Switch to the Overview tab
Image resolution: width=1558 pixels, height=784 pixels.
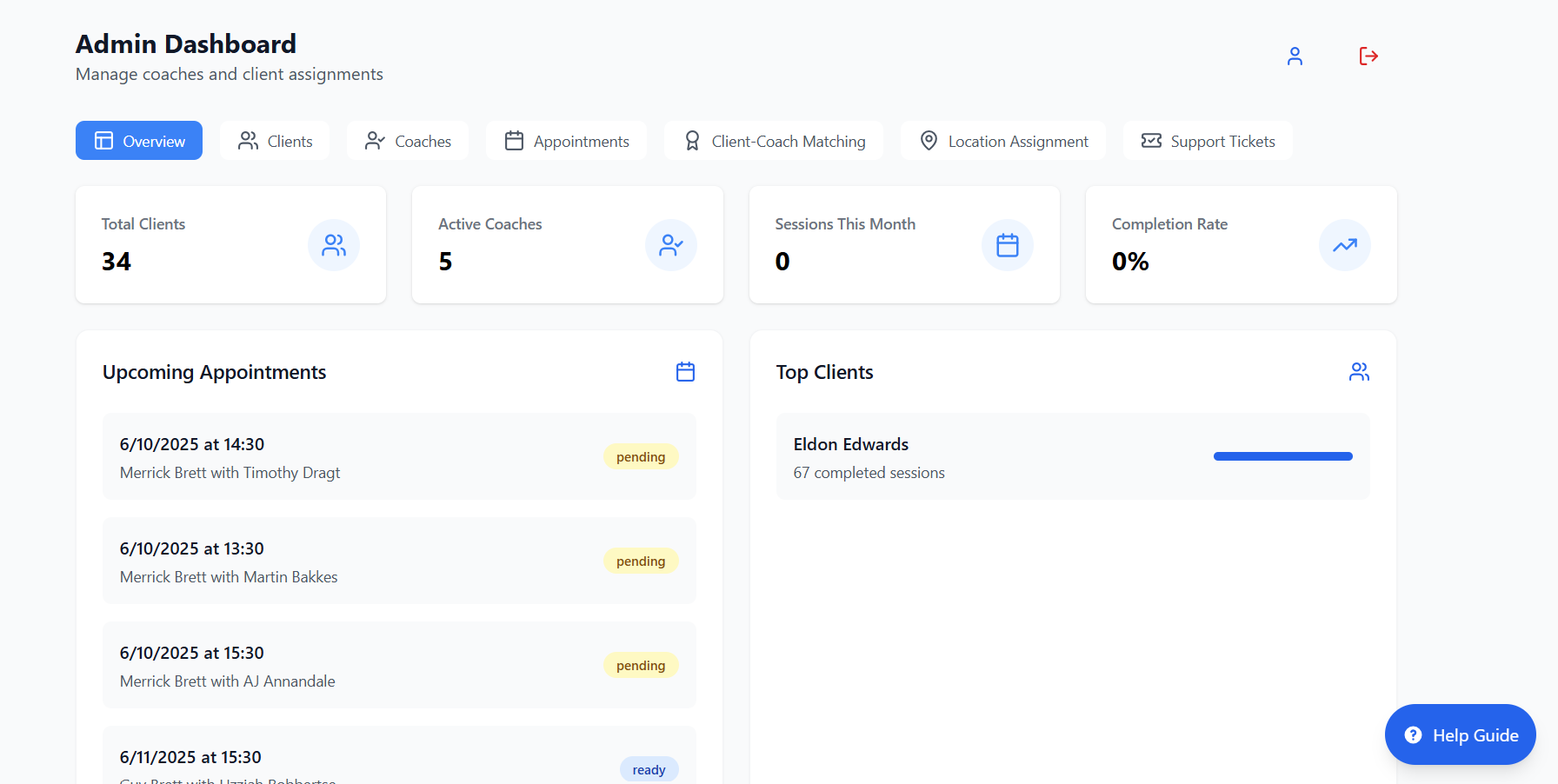tap(139, 141)
